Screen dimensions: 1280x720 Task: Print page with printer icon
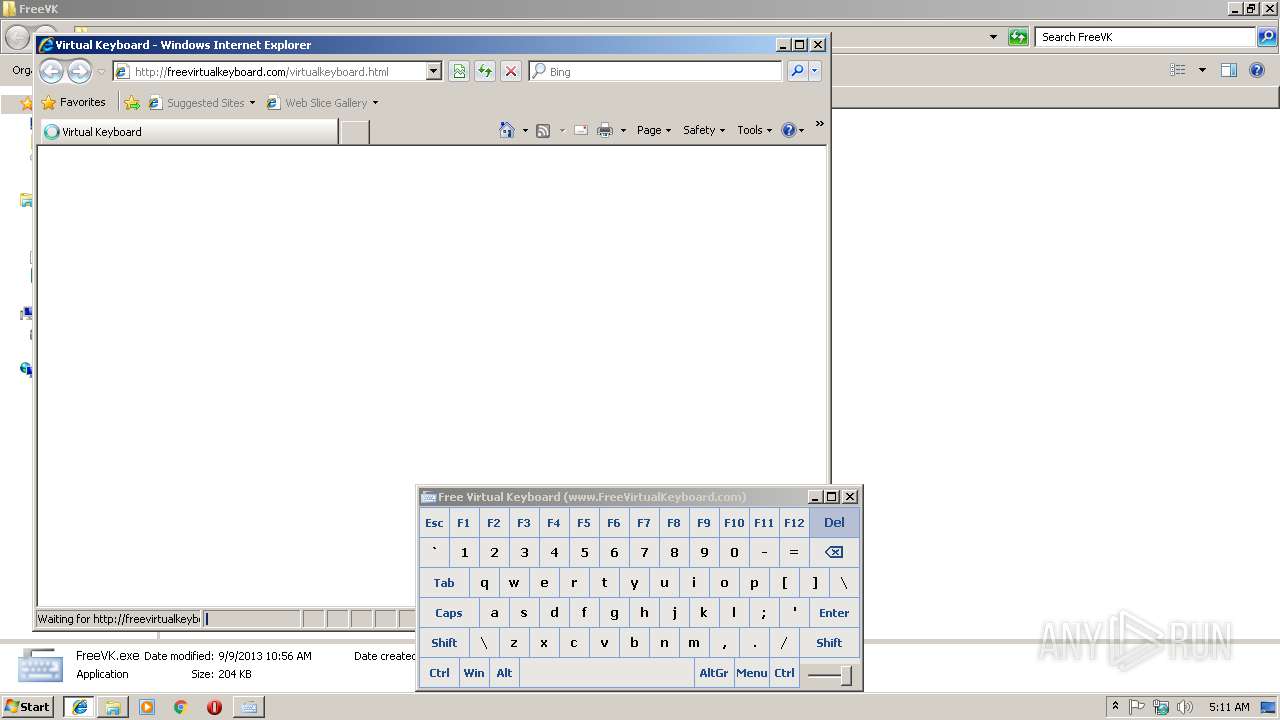pos(605,130)
